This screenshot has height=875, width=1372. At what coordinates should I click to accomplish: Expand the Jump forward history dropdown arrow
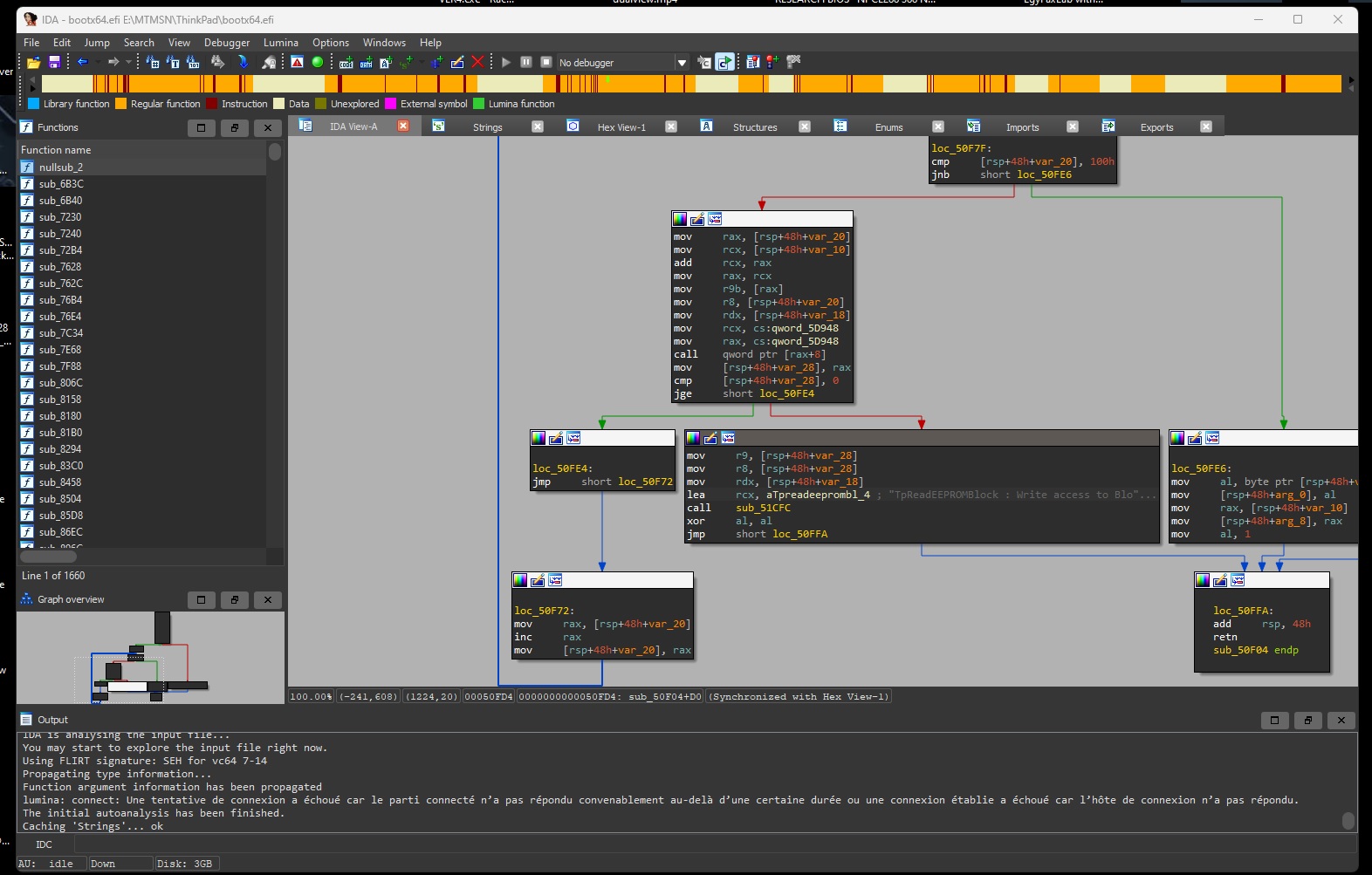(x=128, y=62)
